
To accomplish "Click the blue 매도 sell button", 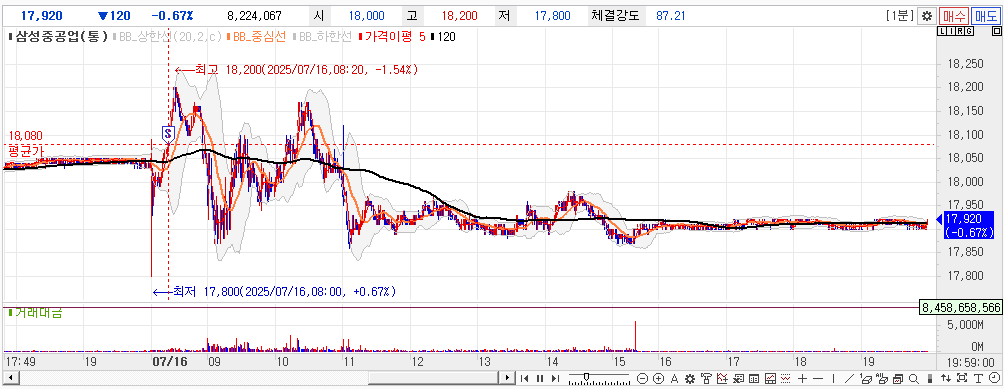I will point(987,16).
